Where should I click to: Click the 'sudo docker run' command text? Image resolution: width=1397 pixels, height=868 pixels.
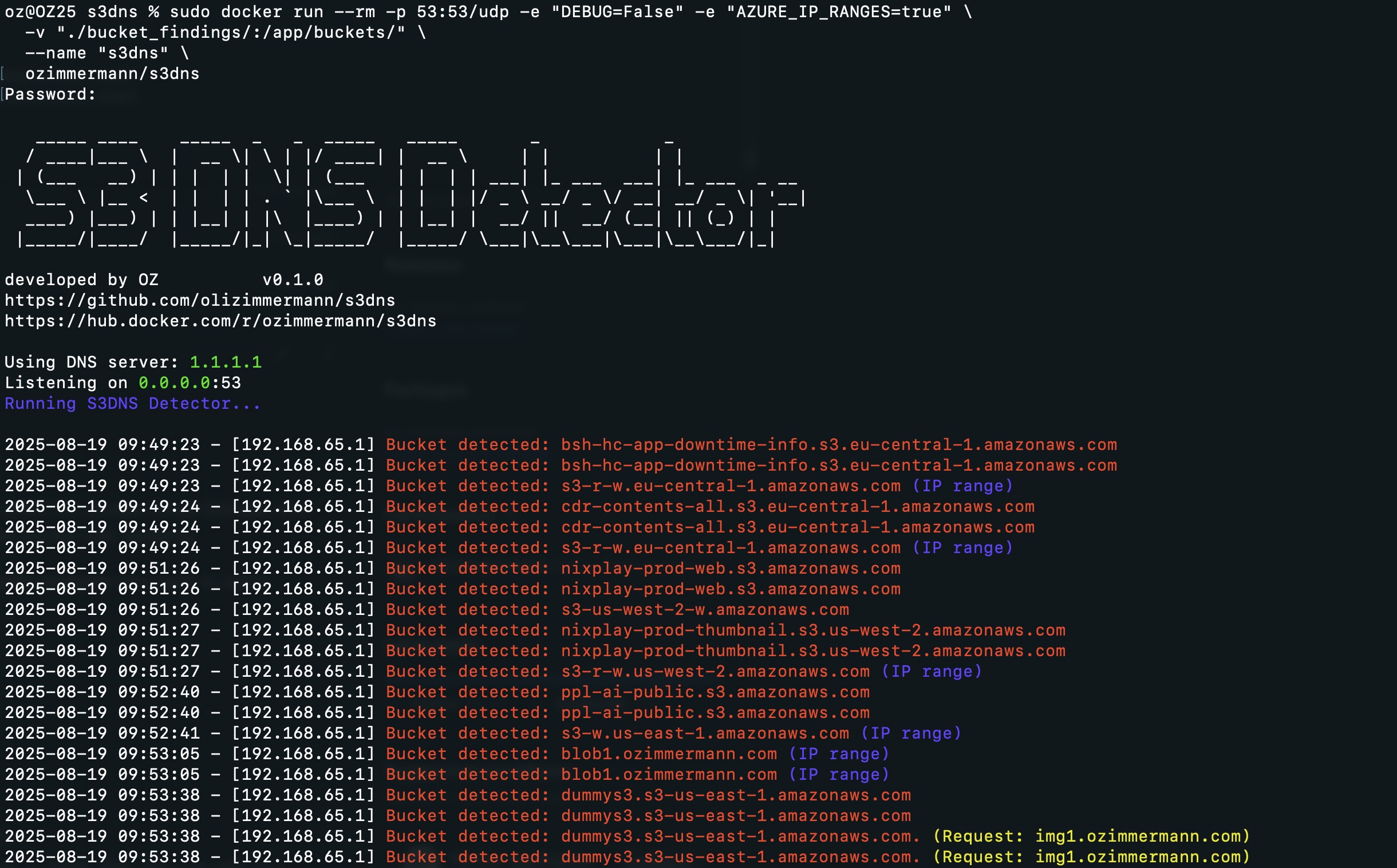[x=246, y=11]
